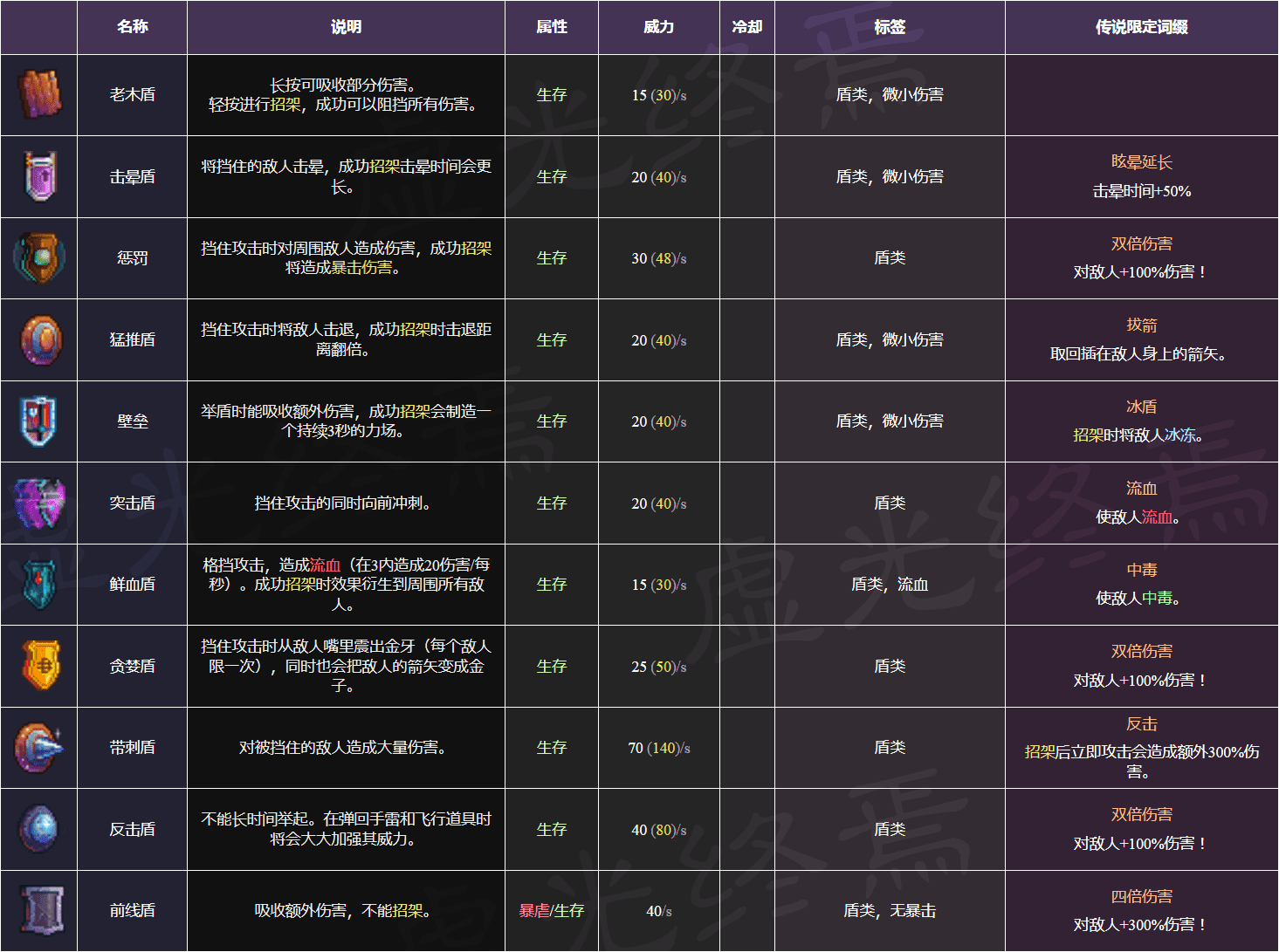1279x952 pixels.
Task: Click the 招架 link in 老木盾 description
Action: (x=285, y=105)
